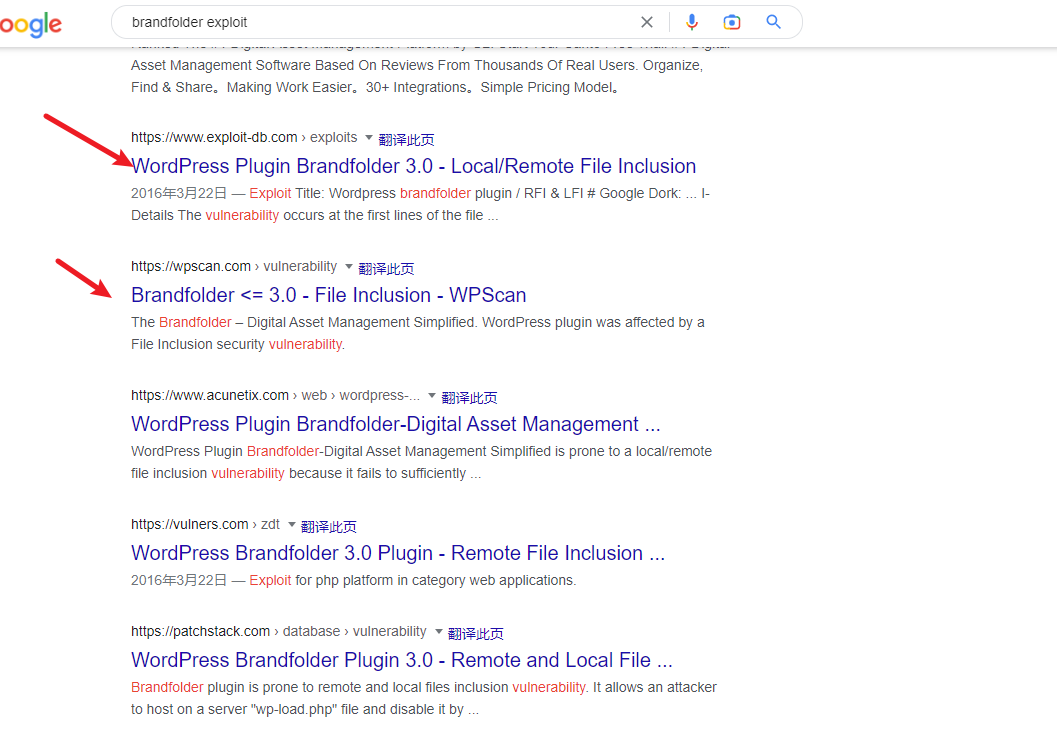Translate the patchstack.com result page
The width and height of the screenshot is (1057, 737).
click(475, 633)
